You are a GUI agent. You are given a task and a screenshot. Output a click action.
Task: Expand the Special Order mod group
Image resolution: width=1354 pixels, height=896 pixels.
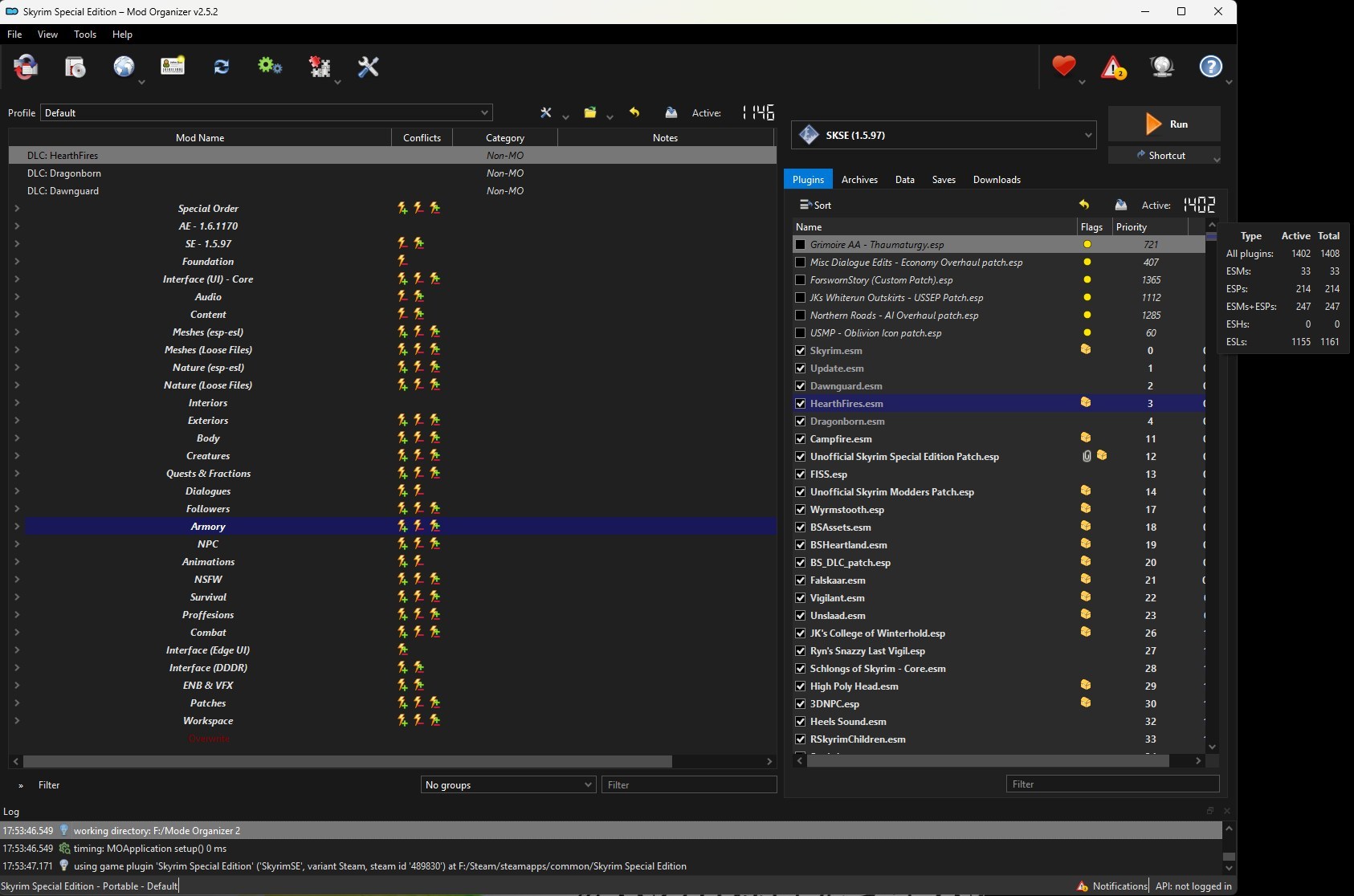tap(17, 208)
